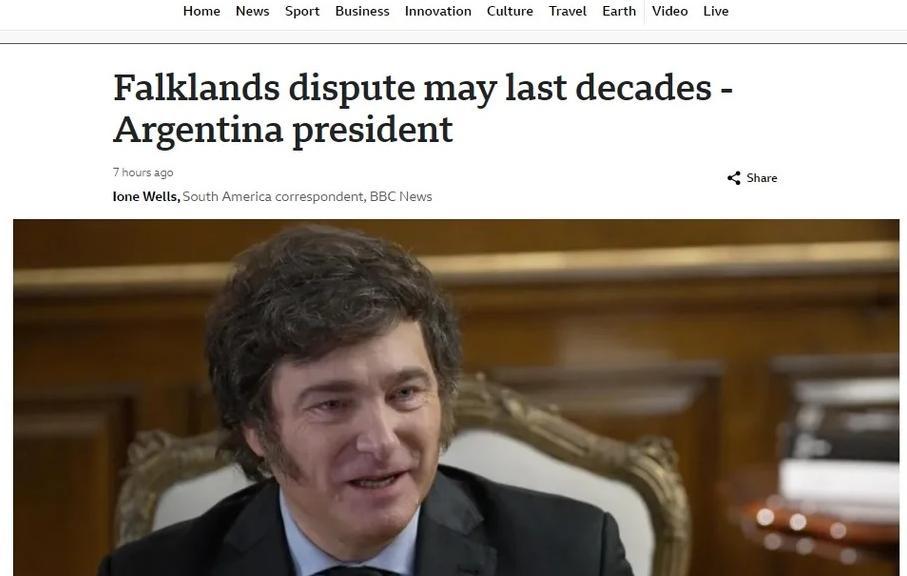Click the article's main photo

tap(456, 397)
